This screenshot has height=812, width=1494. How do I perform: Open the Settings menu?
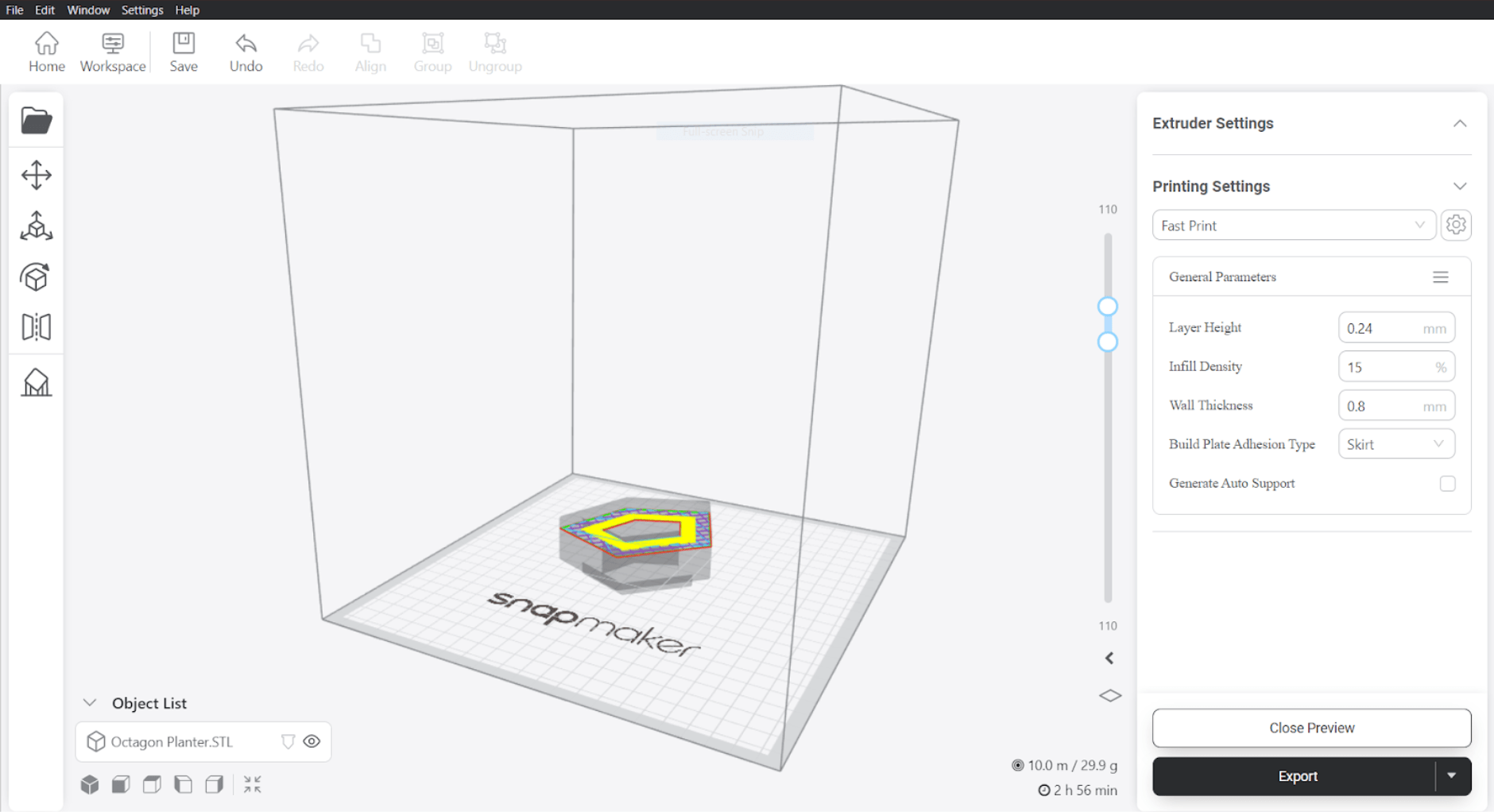click(141, 10)
